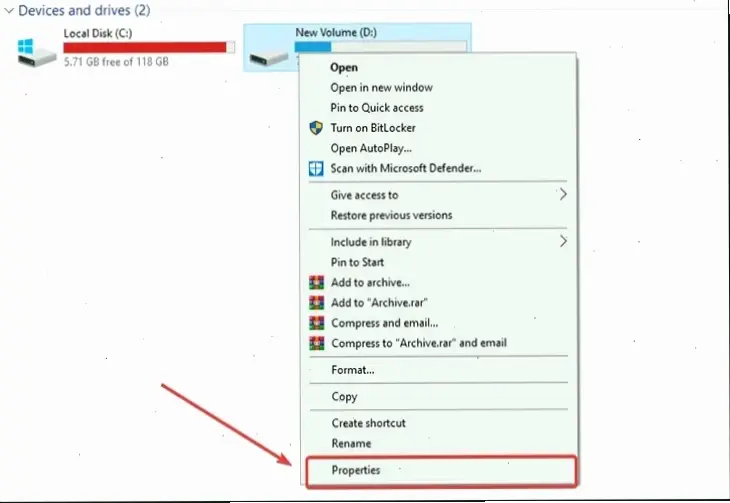Select the Local Disk (C:) drive icon
This screenshot has width=730, height=503.
37,53
